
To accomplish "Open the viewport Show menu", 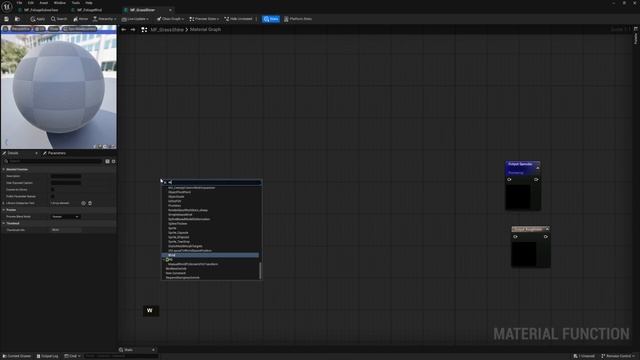I will point(54,29).
